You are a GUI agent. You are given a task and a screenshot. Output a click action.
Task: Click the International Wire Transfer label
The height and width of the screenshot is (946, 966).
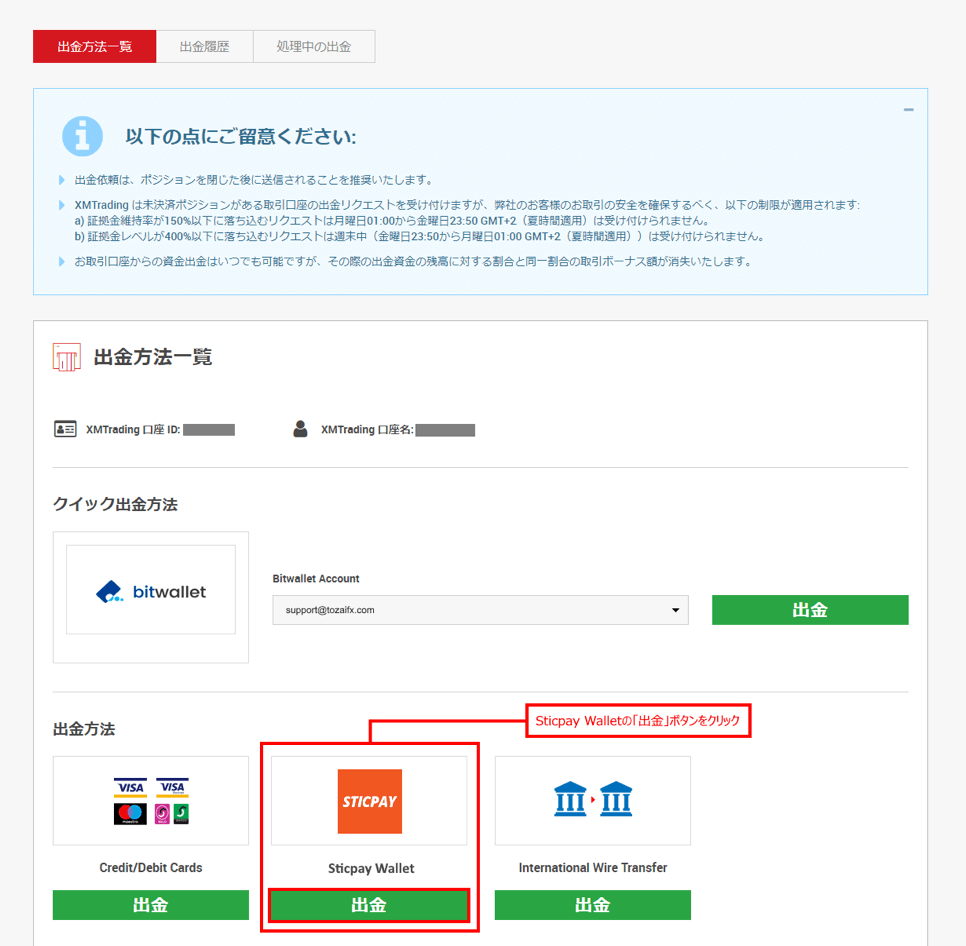tap(593, 868)
